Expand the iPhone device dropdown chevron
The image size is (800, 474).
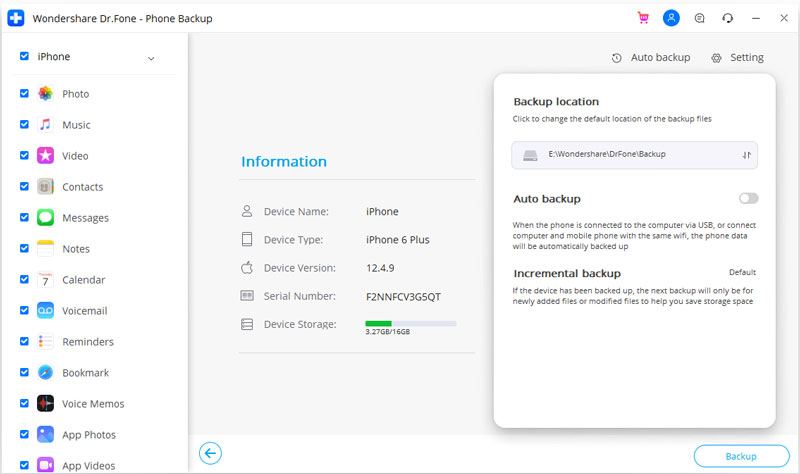point(151,58)
